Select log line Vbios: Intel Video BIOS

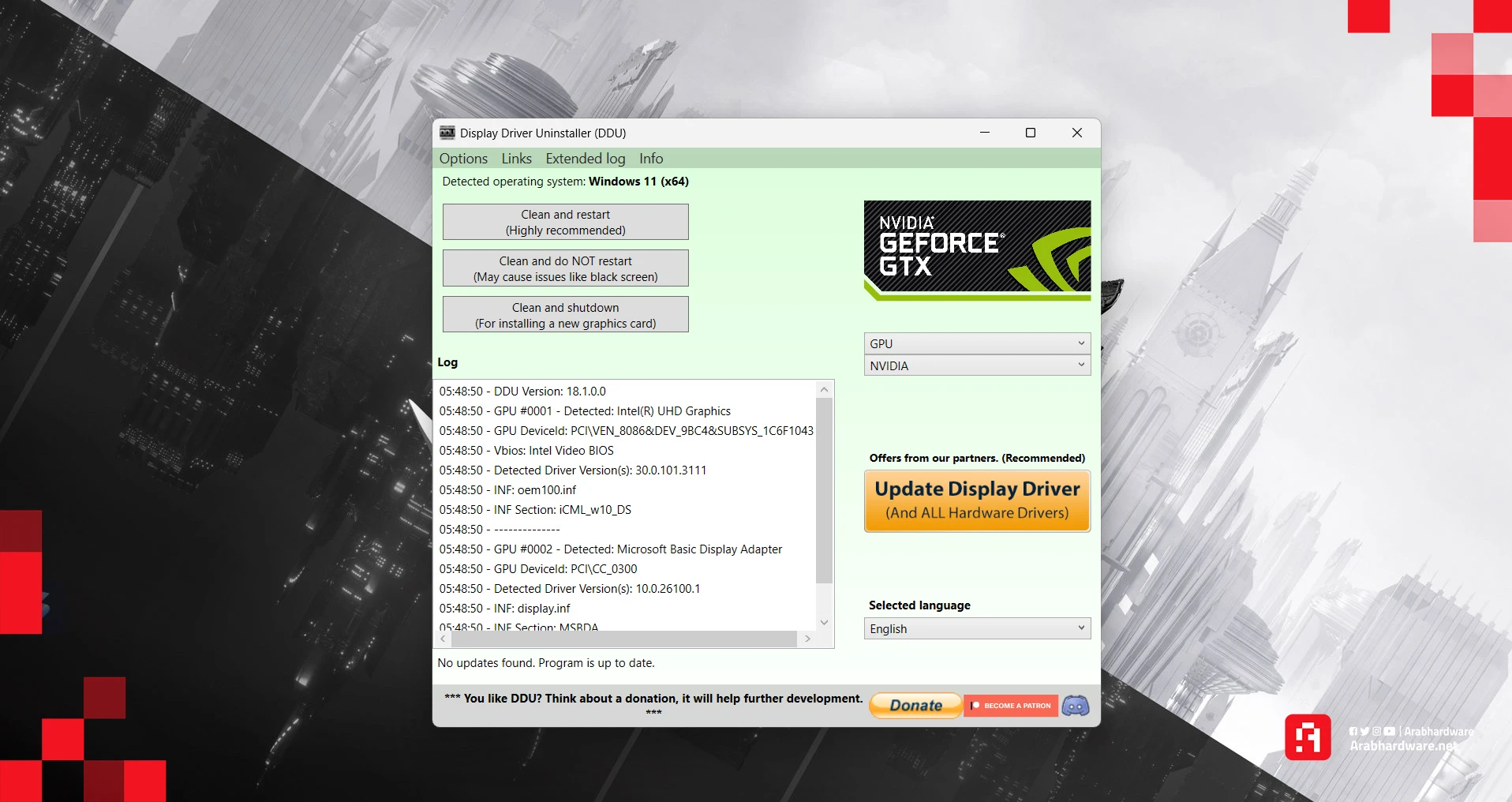tap(526, 451)
